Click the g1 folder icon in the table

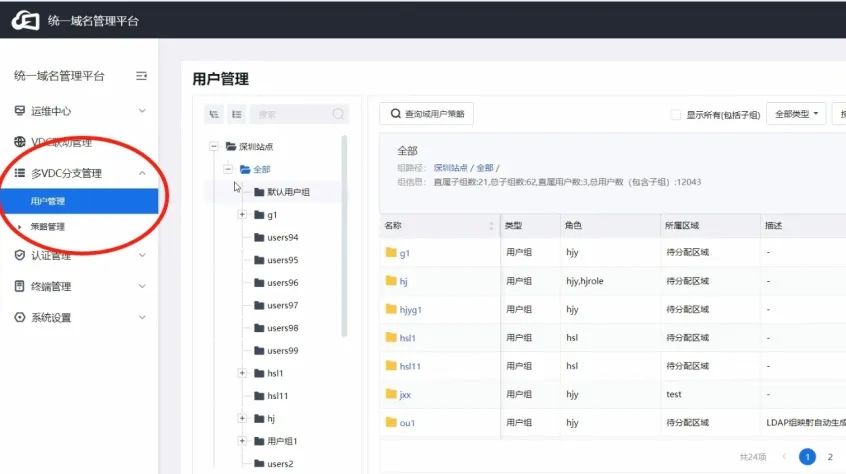(391, 254)
